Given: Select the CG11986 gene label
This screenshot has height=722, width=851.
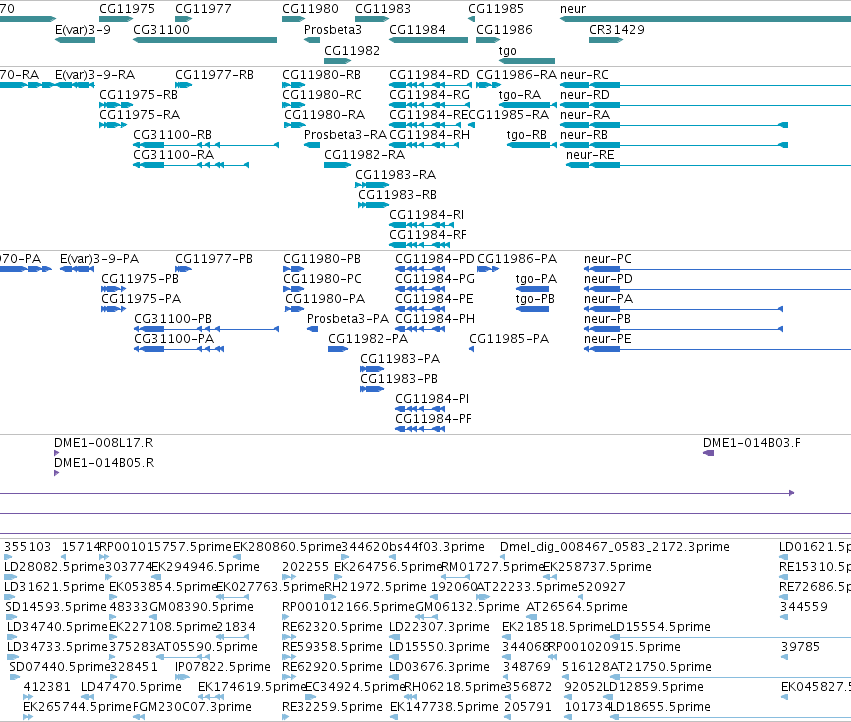Looking at the screenshot, I should coord(504,29).
